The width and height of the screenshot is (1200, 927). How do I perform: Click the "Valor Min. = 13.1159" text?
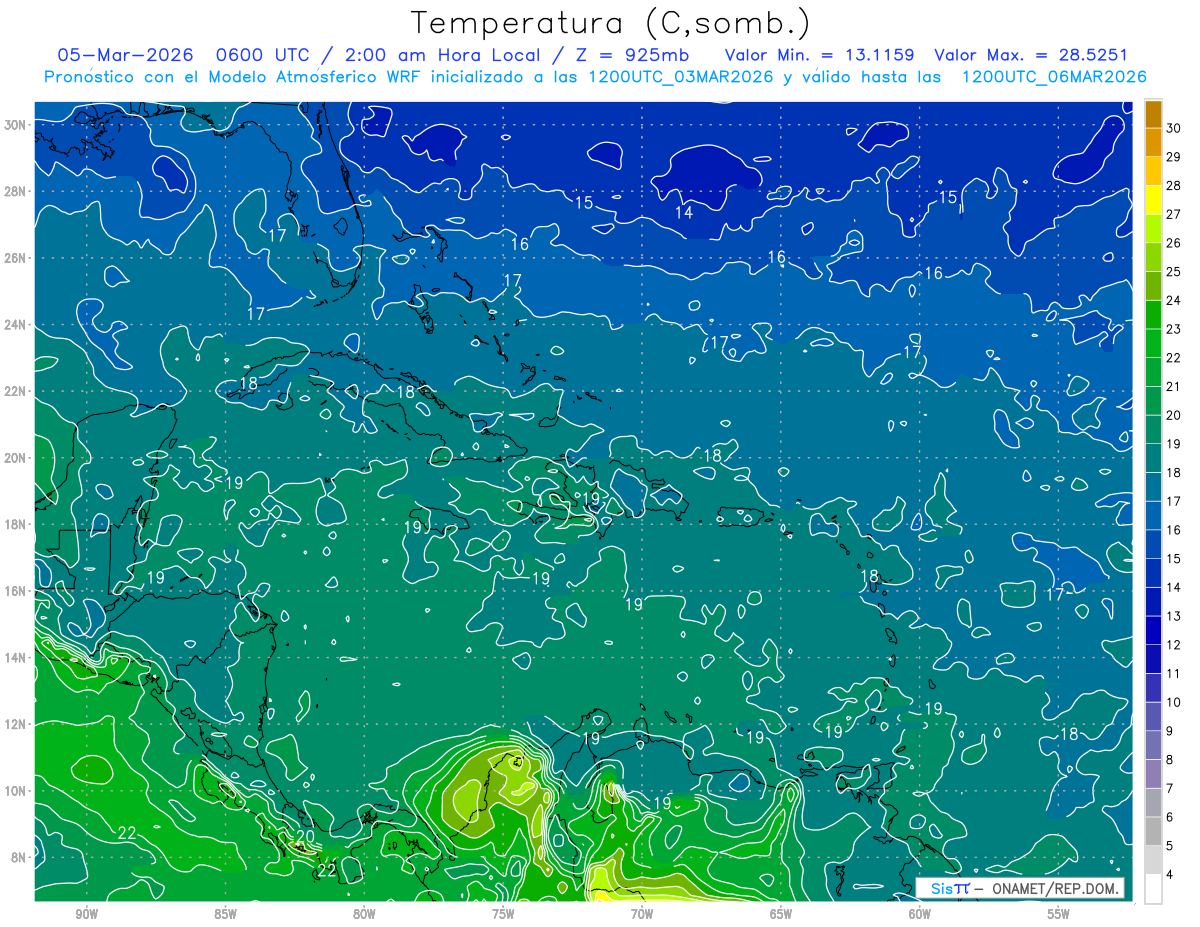[x=820, y=55]
